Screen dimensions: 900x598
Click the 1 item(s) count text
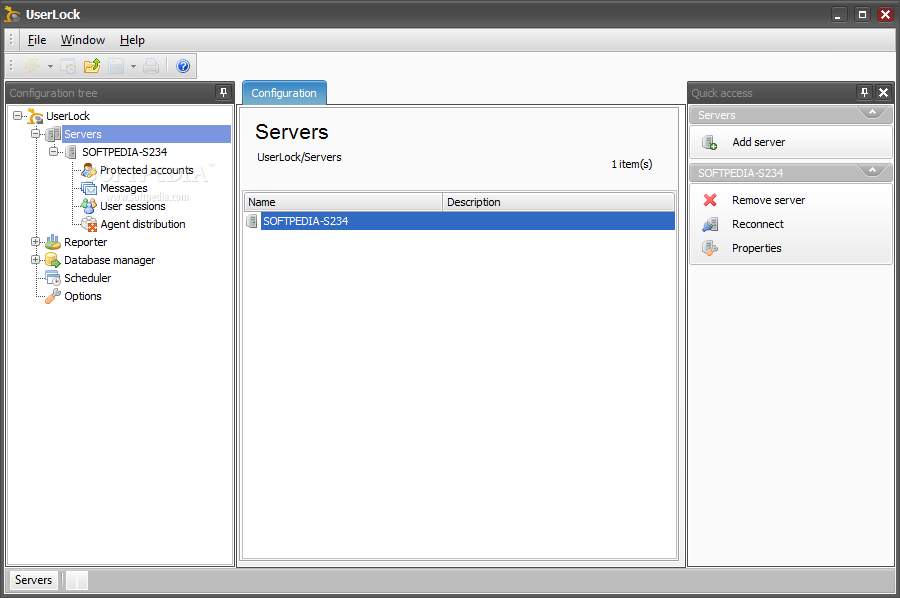point(631,164)
